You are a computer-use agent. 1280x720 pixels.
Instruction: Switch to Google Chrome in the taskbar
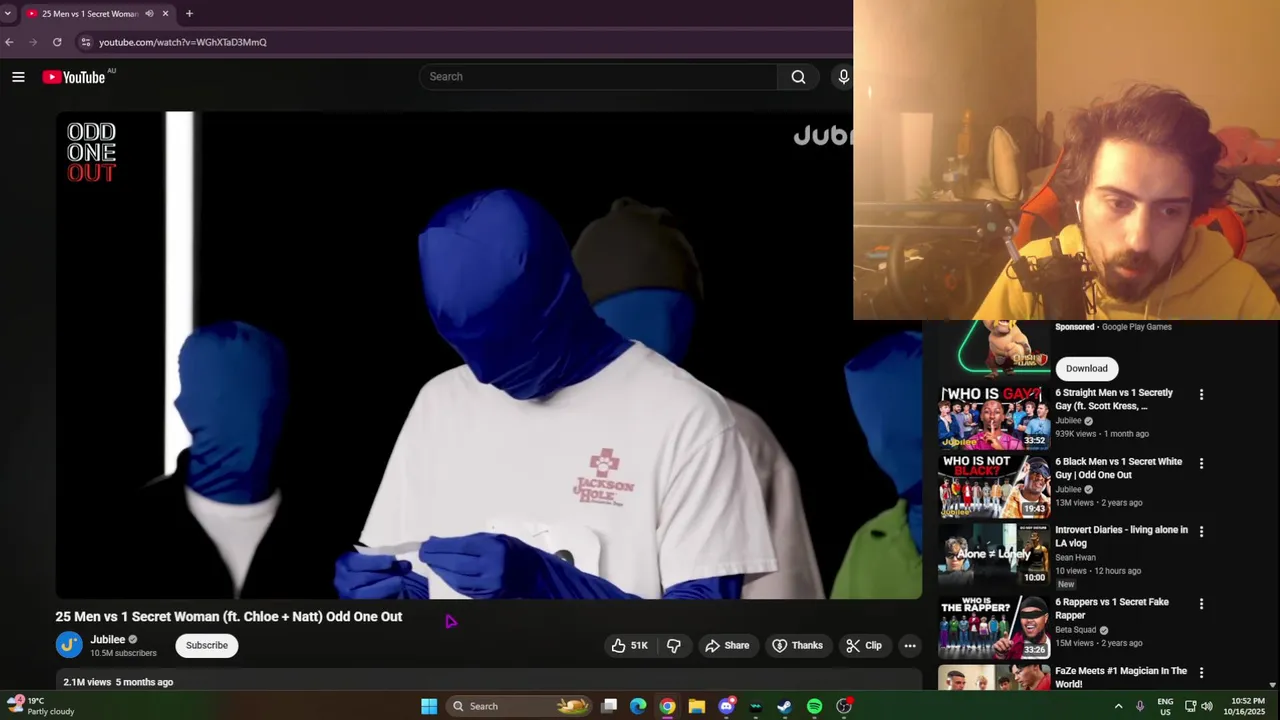(667, 706)
